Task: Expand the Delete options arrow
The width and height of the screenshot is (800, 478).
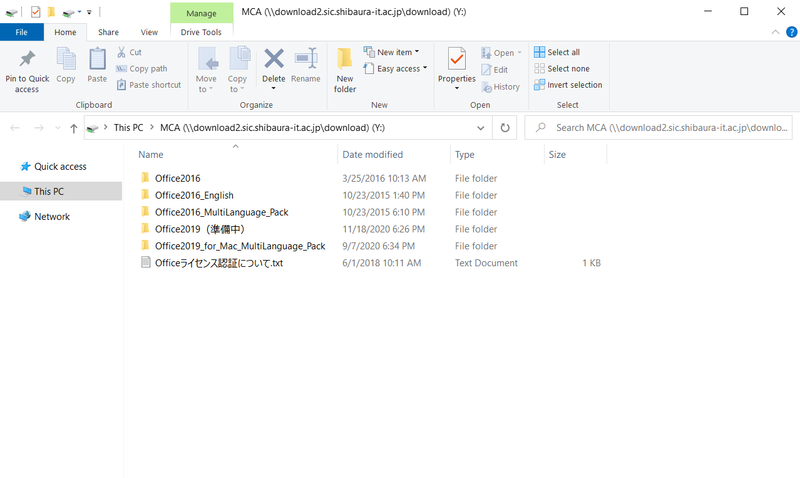Action: [273, 89]
